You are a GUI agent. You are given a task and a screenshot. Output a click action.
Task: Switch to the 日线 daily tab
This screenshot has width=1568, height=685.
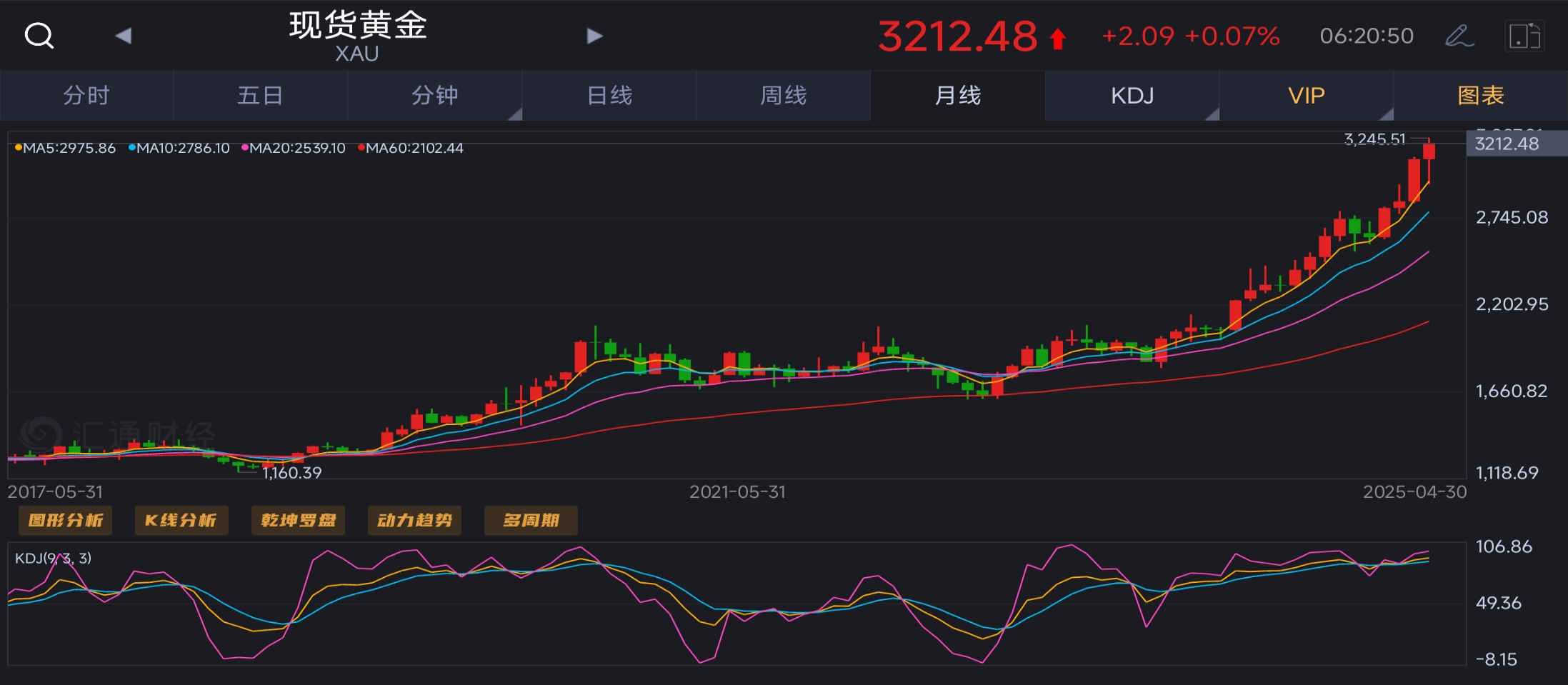[x=609, y=96]
